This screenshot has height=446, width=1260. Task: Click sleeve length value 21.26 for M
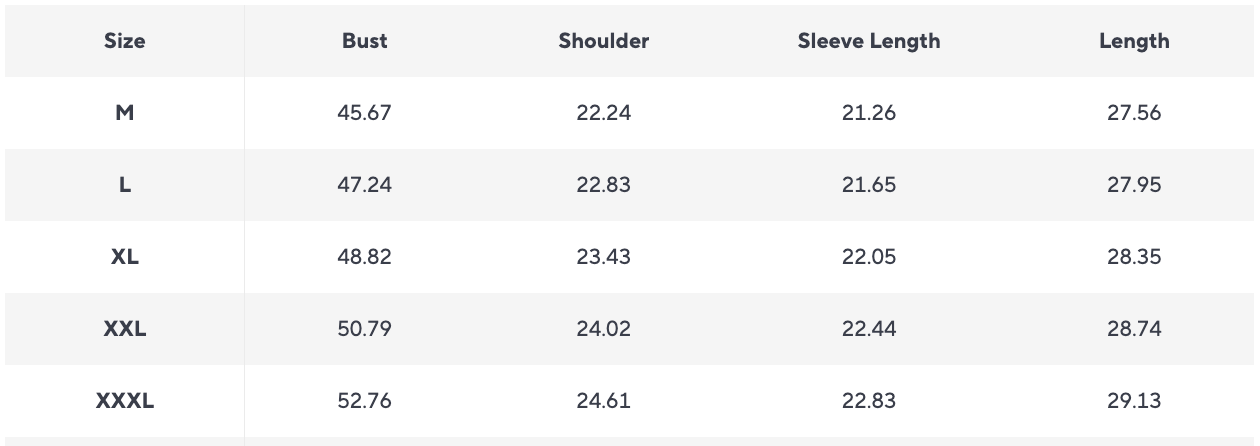click(x=869, y=113)
